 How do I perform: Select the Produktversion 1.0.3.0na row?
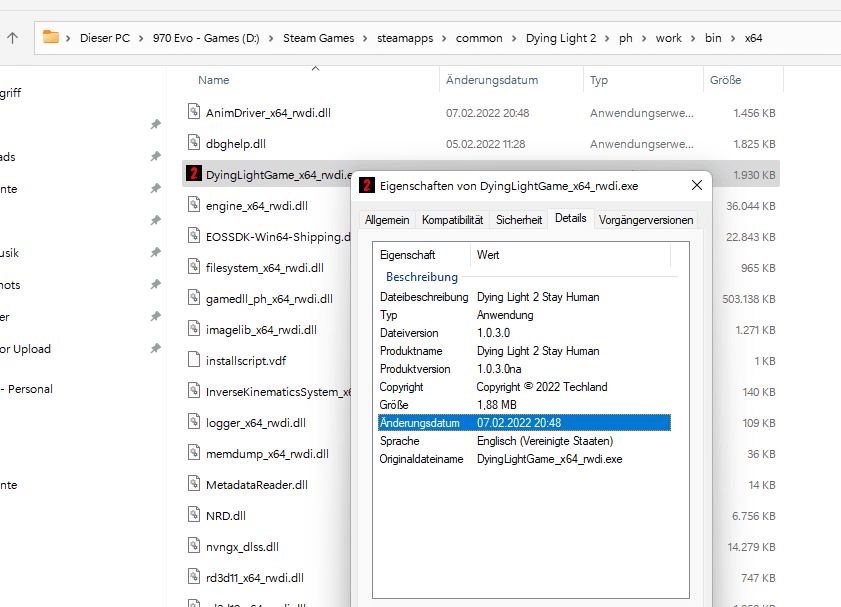[524, 368]
